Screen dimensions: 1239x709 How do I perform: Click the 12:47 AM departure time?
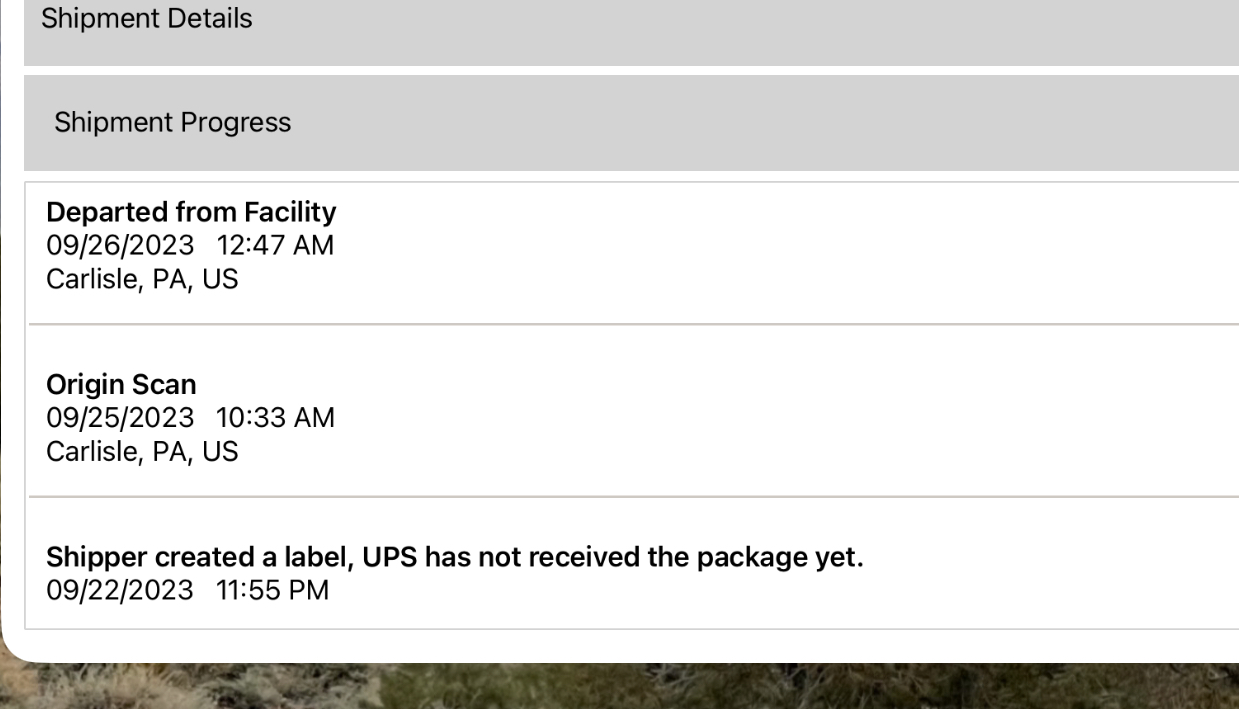[275, 245]
